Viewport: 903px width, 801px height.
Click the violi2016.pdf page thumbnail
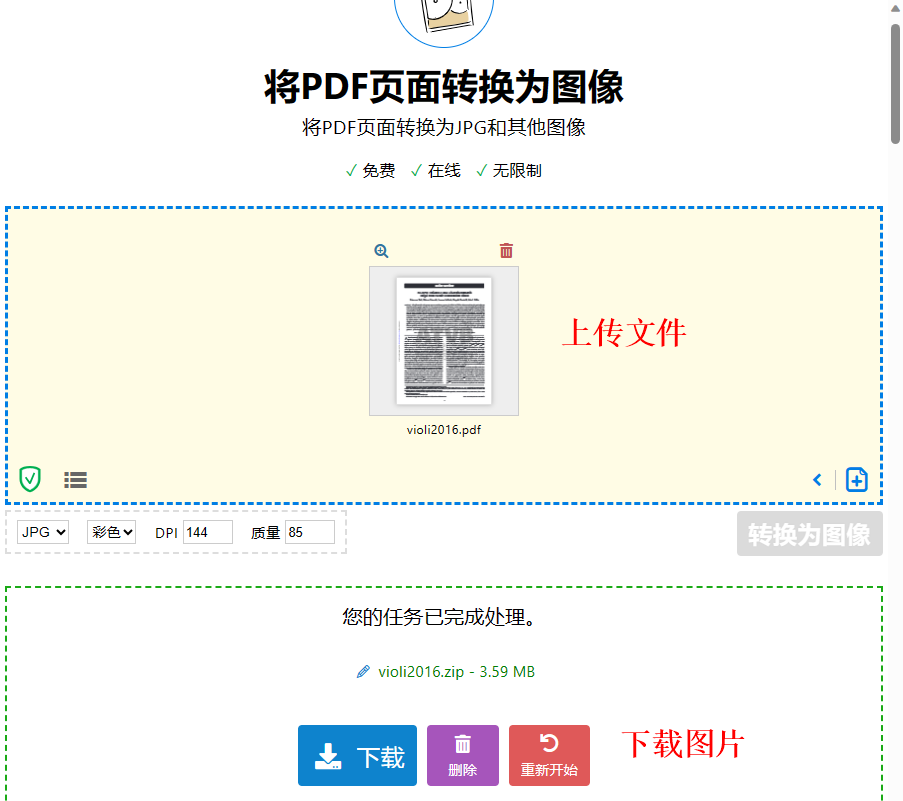(444, 341)
